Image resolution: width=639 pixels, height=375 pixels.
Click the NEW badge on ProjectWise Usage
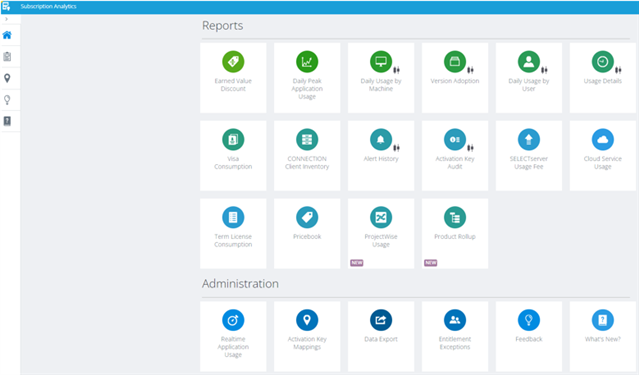pyautogui.click(x=357, y=263)
